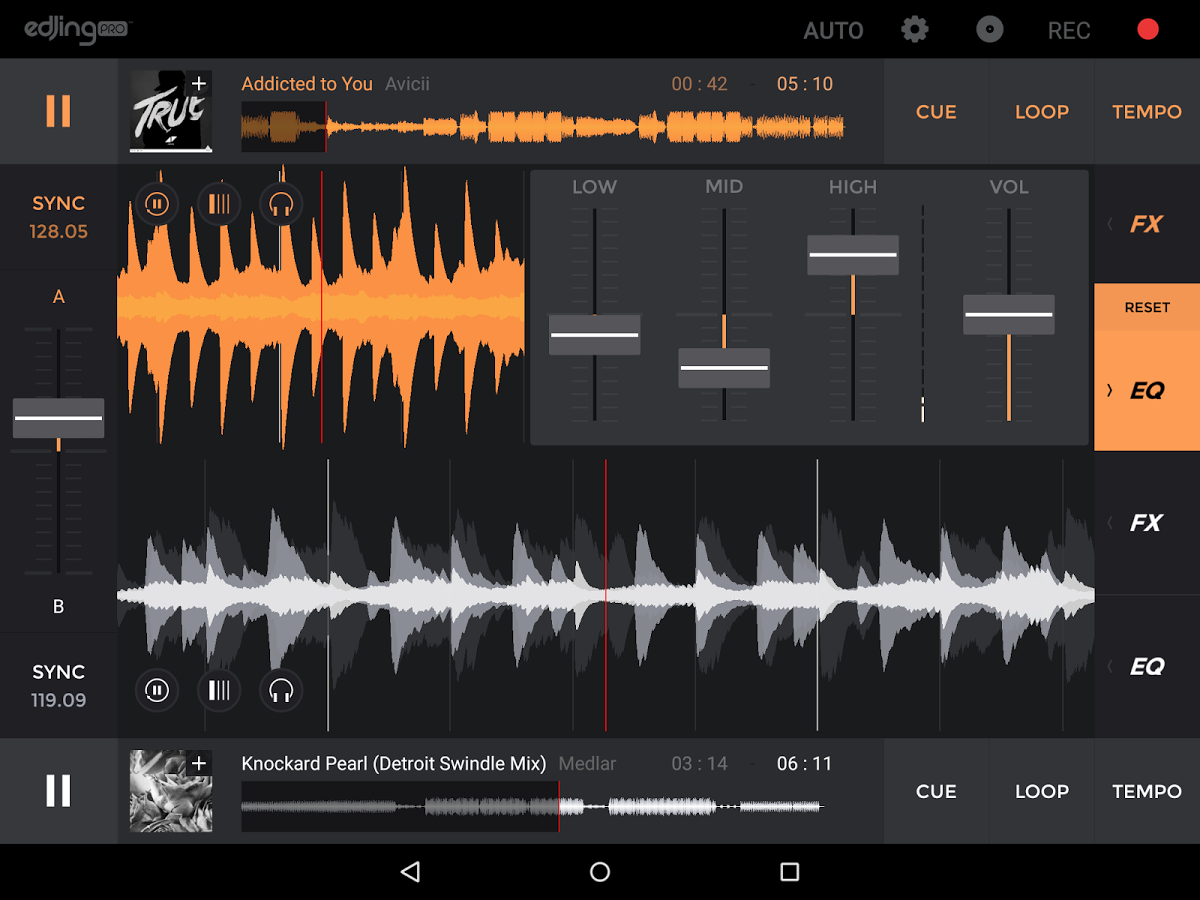The image size is (1200, 900).
Task: Add a track to deck A via plus icon
Action: click(x=199, y=84)
